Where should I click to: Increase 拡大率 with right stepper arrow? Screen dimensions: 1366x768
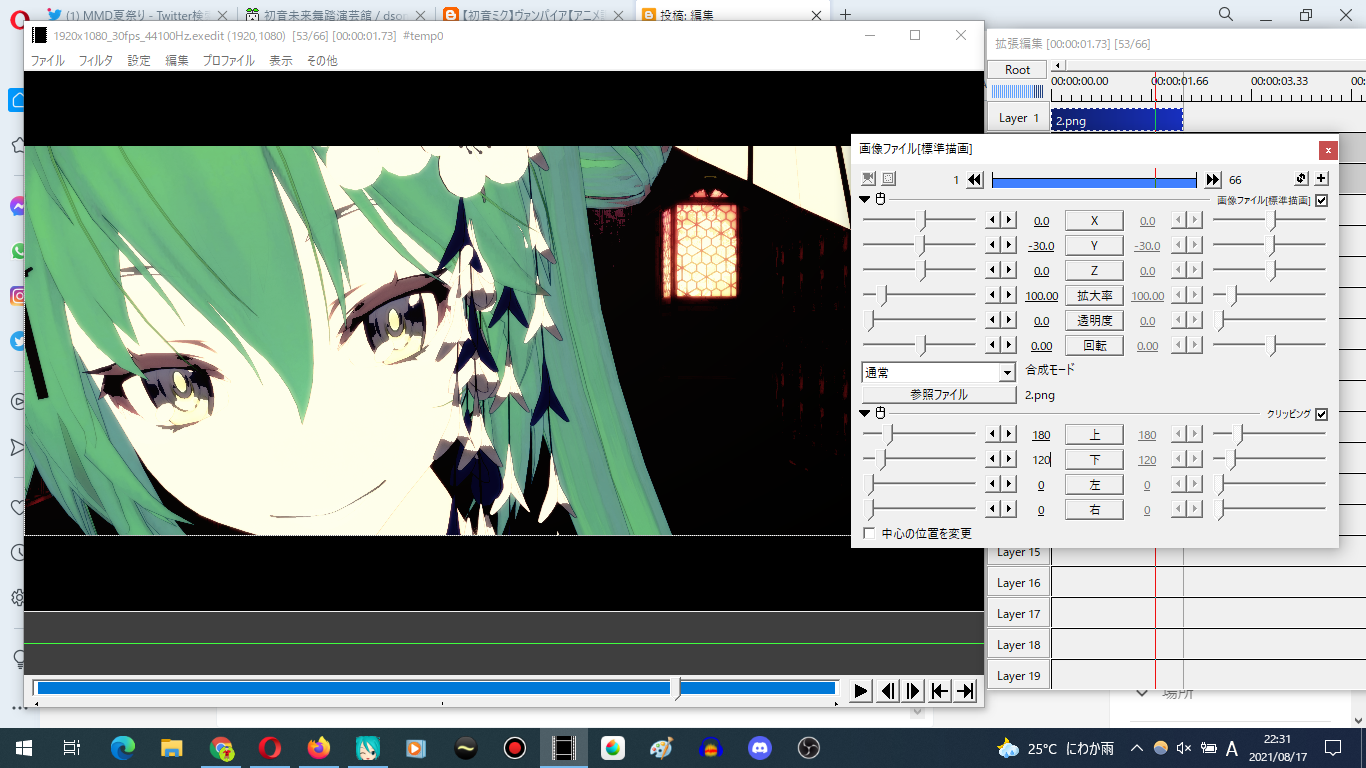point(1009,295)
